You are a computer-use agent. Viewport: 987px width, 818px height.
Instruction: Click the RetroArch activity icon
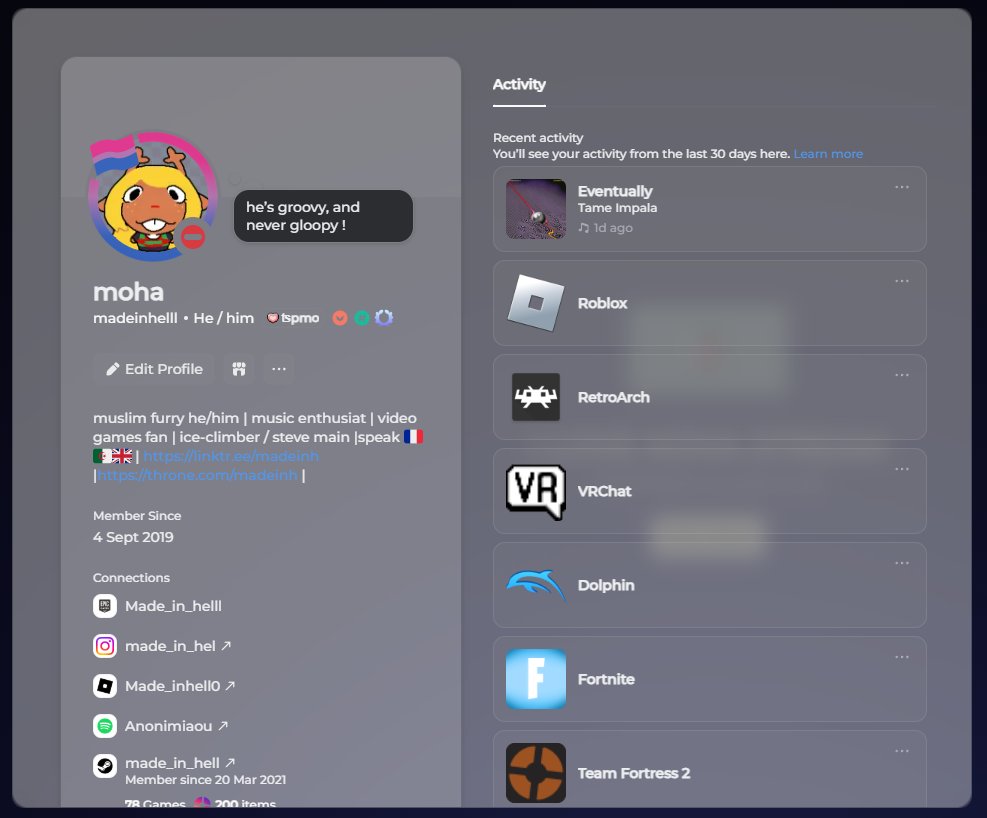536,397
